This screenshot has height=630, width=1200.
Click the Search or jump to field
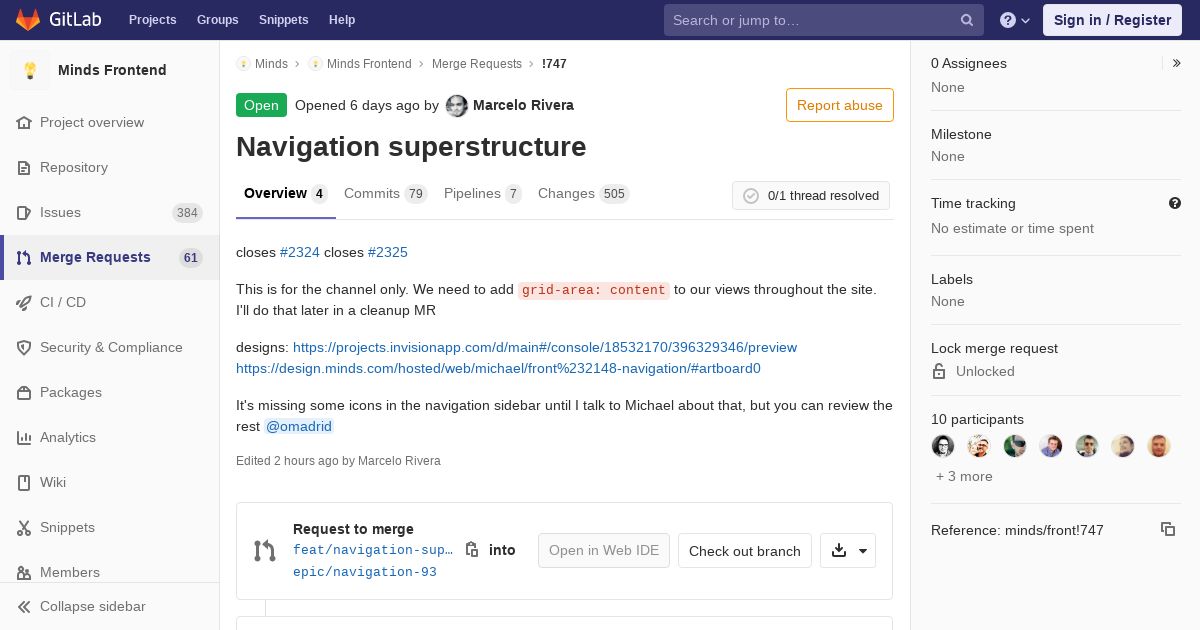coord(824,20)
